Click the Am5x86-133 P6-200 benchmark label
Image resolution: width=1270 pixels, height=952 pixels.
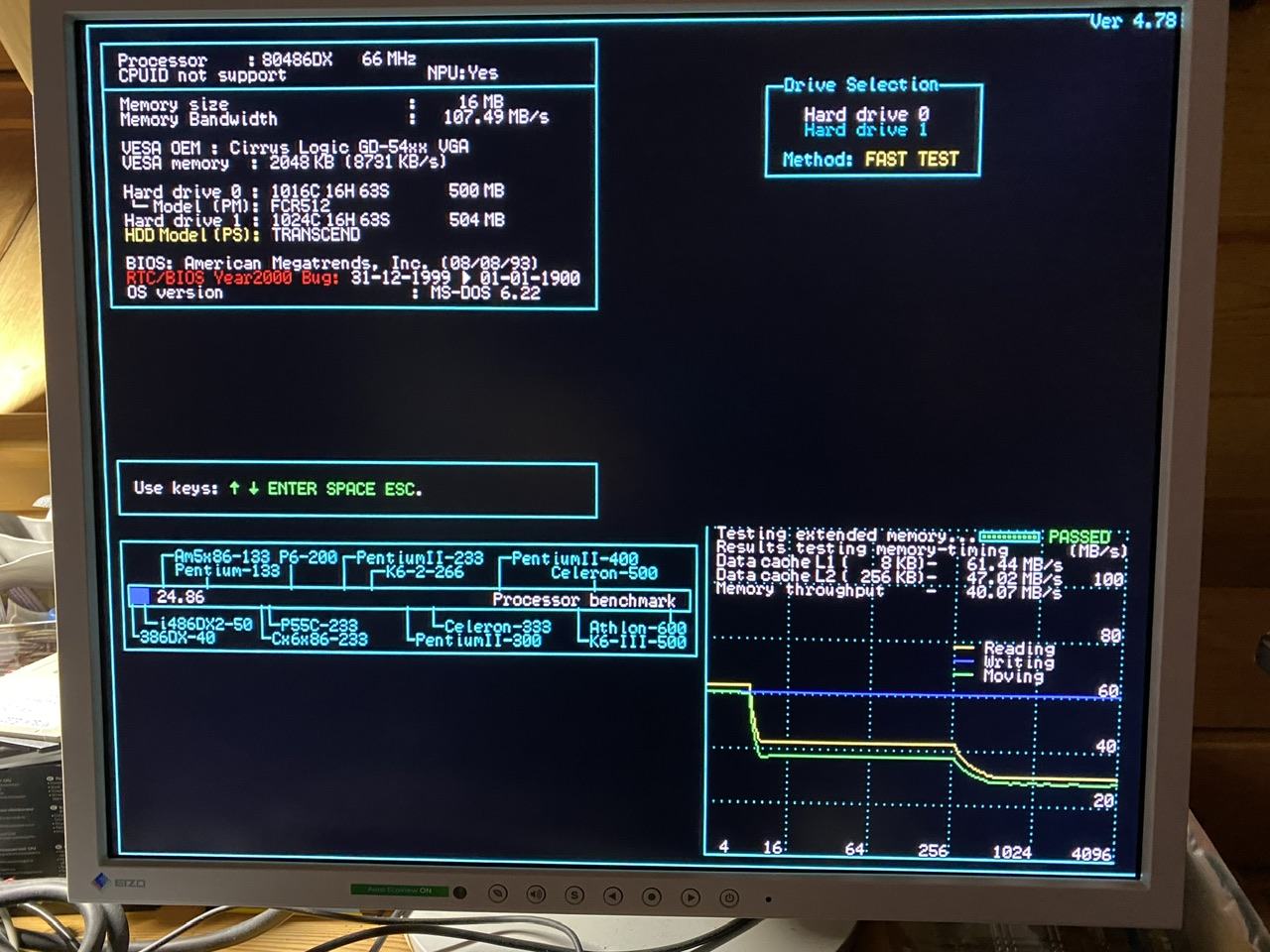tap(255, 557)
